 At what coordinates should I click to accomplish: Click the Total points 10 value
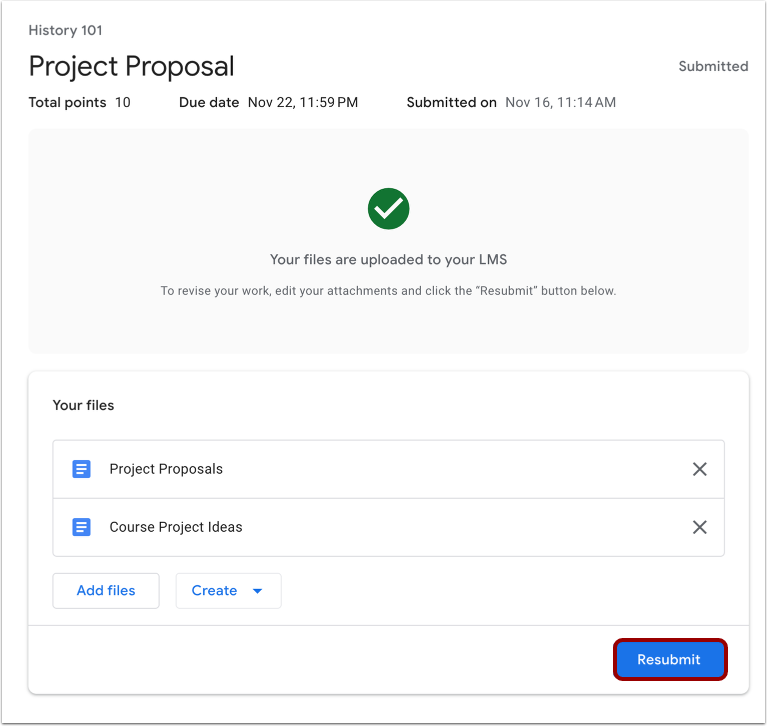pyautogui.click(x=123, y=102)
